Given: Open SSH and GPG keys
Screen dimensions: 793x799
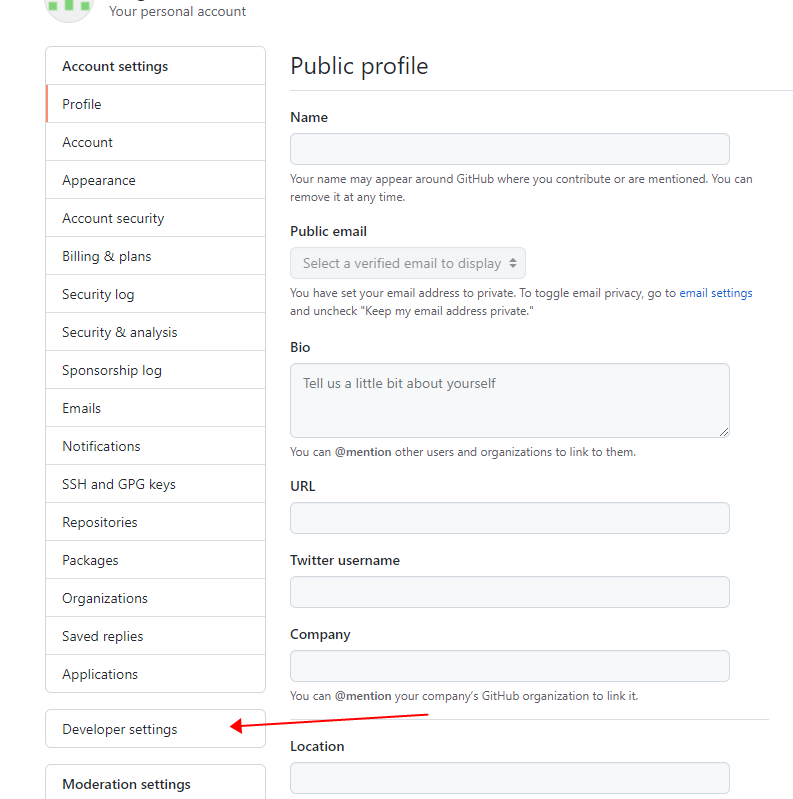Looking at the screenshot, I should (119, 484).
